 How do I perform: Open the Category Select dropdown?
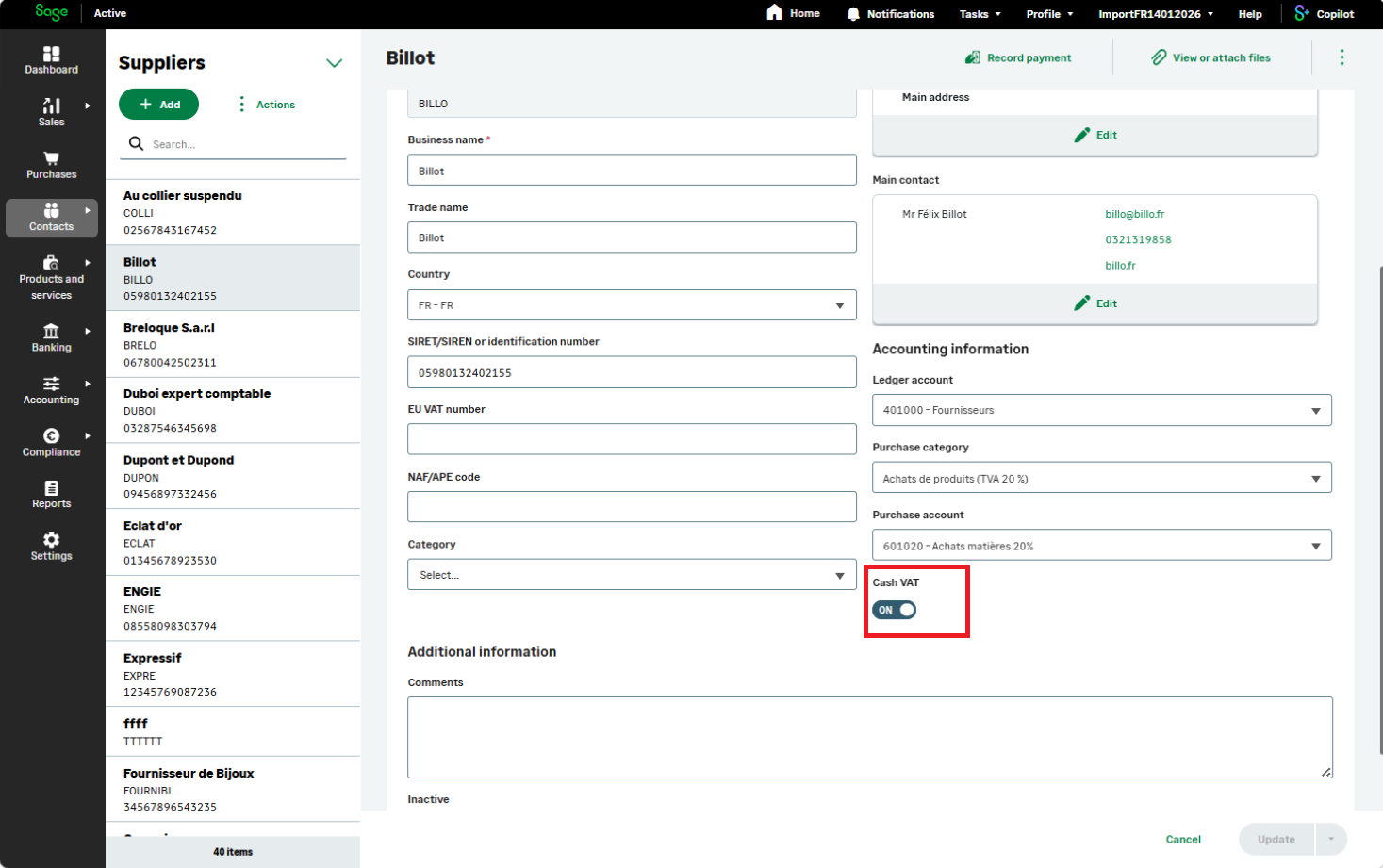[632, 575]
